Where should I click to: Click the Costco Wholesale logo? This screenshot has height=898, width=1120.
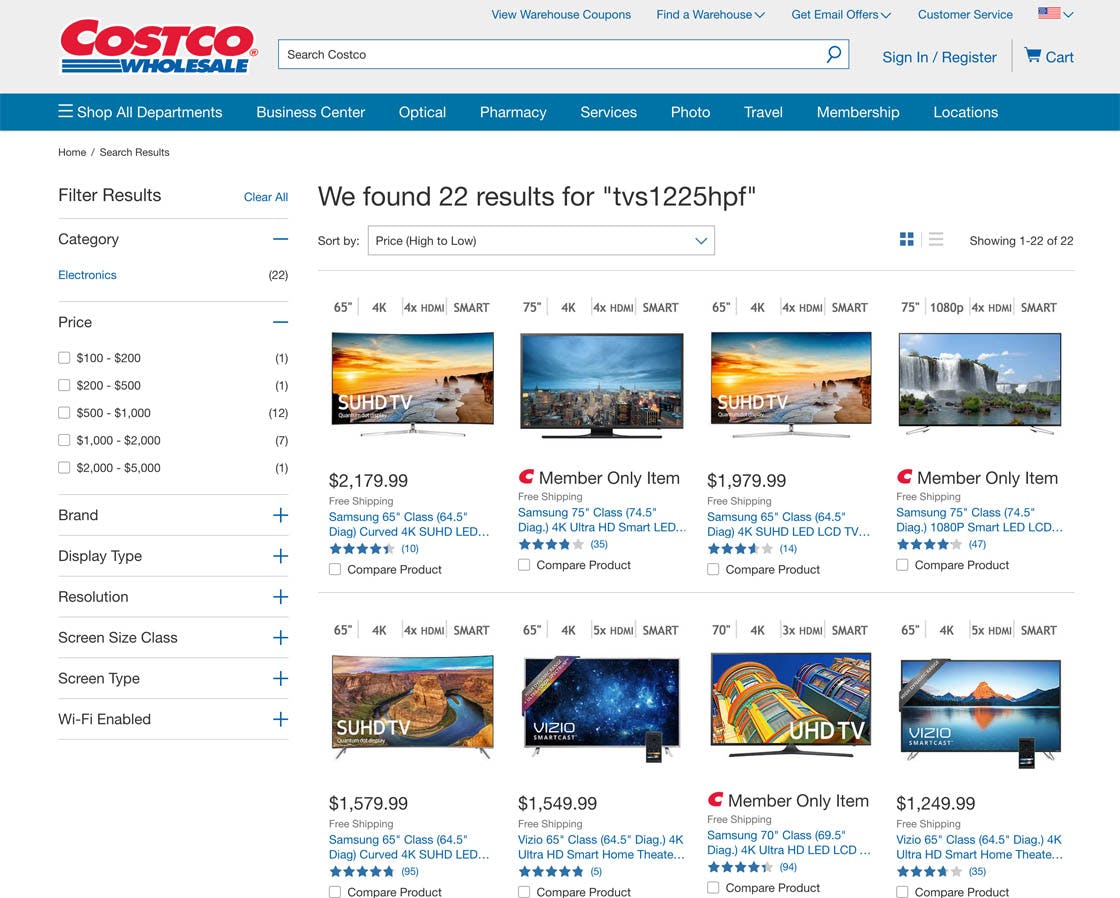pyautogui.click(x=158, y=46)
